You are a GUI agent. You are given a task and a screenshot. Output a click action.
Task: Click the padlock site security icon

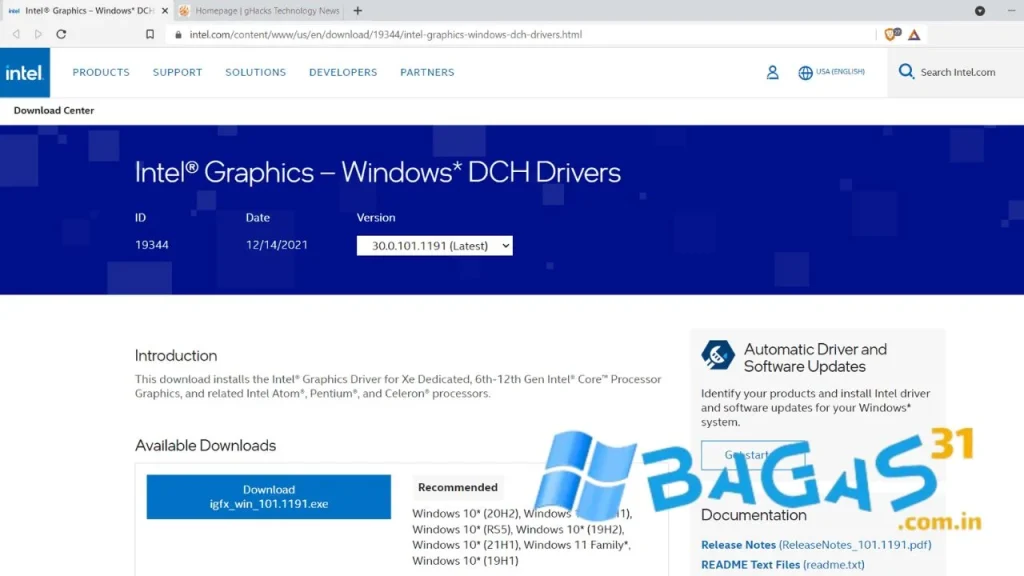[178, 35]
